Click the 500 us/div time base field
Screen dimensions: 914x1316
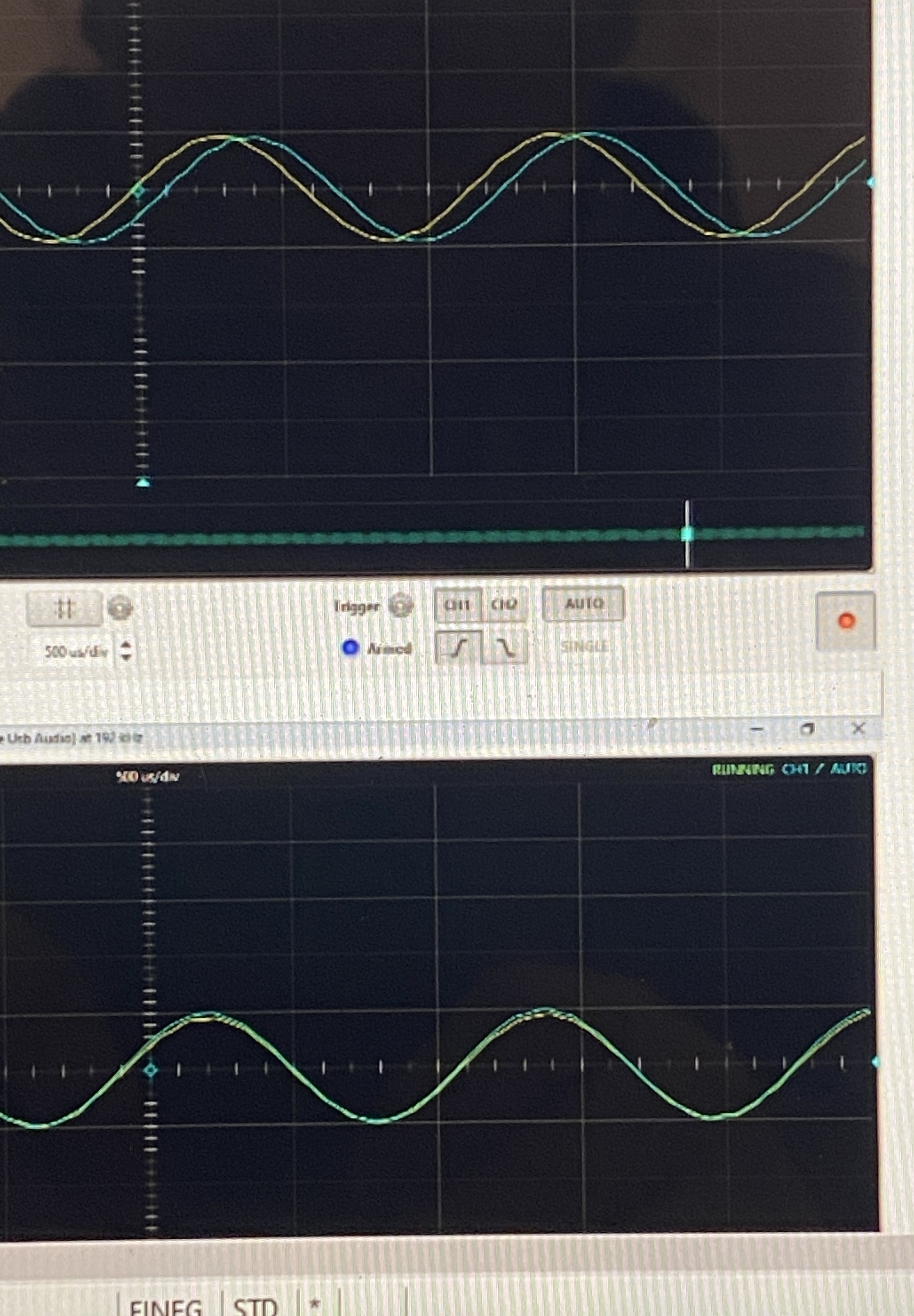click(76, 651)
